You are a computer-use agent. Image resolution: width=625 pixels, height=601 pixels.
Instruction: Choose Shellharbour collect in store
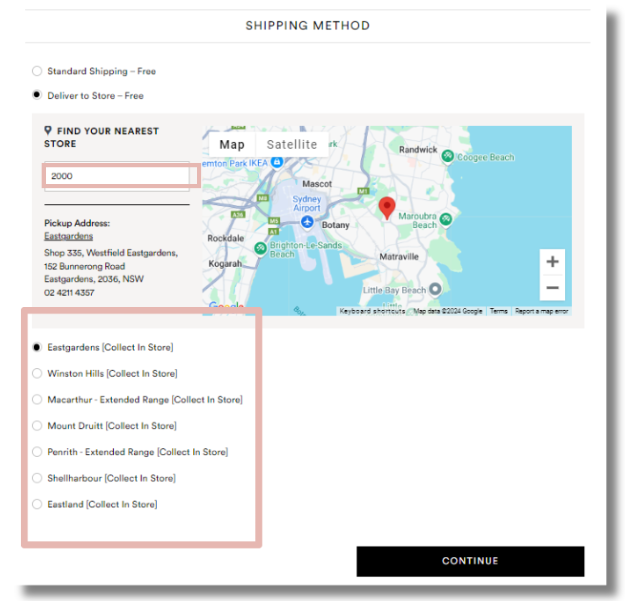(37, 478)
